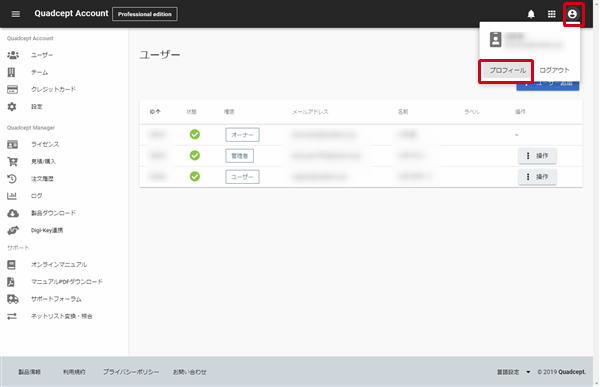This screenshot has height=387, width=600.
Task: Open the hamburger navigation menu
Action: (16, 14)
